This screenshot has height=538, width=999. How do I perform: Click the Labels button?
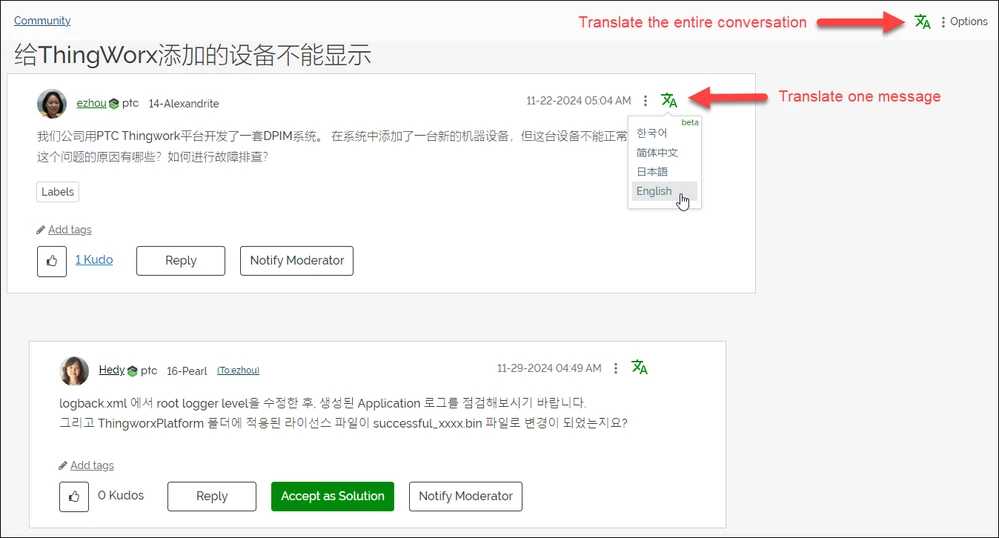pyautogui.click(x=57, y=192)
